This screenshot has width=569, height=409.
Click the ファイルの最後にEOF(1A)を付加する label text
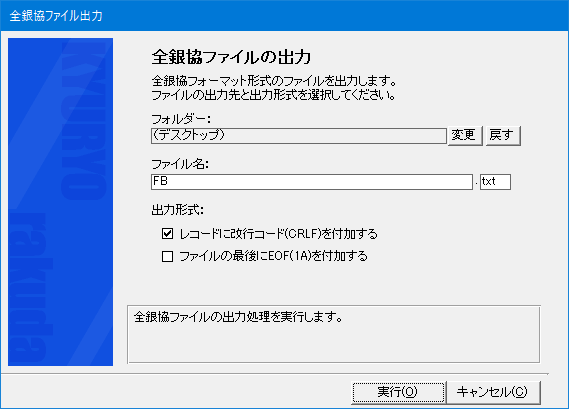click(x=273, y=257)
